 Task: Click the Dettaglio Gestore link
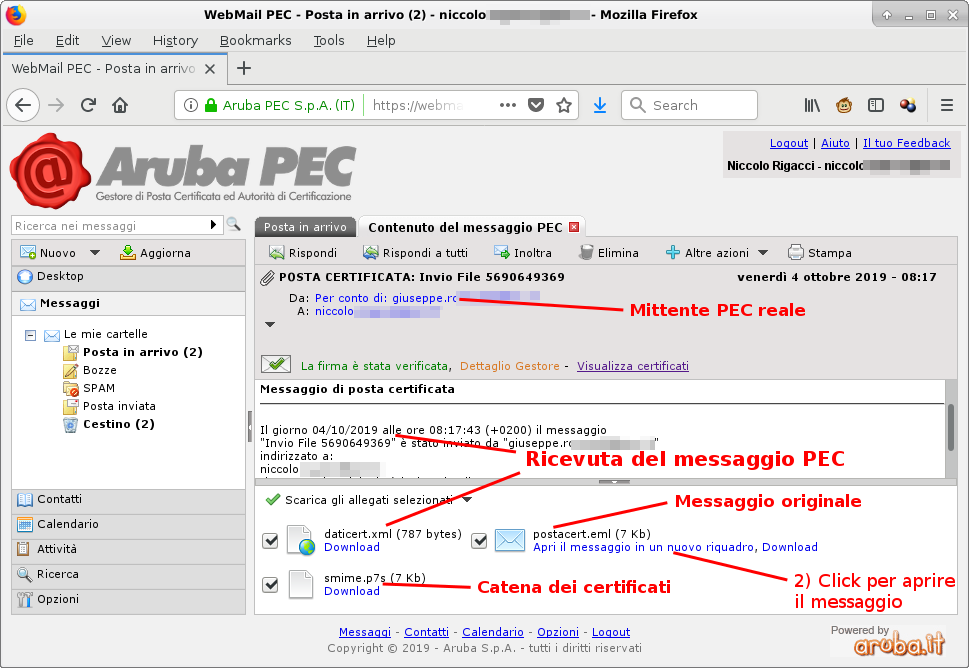pos(510,366)
